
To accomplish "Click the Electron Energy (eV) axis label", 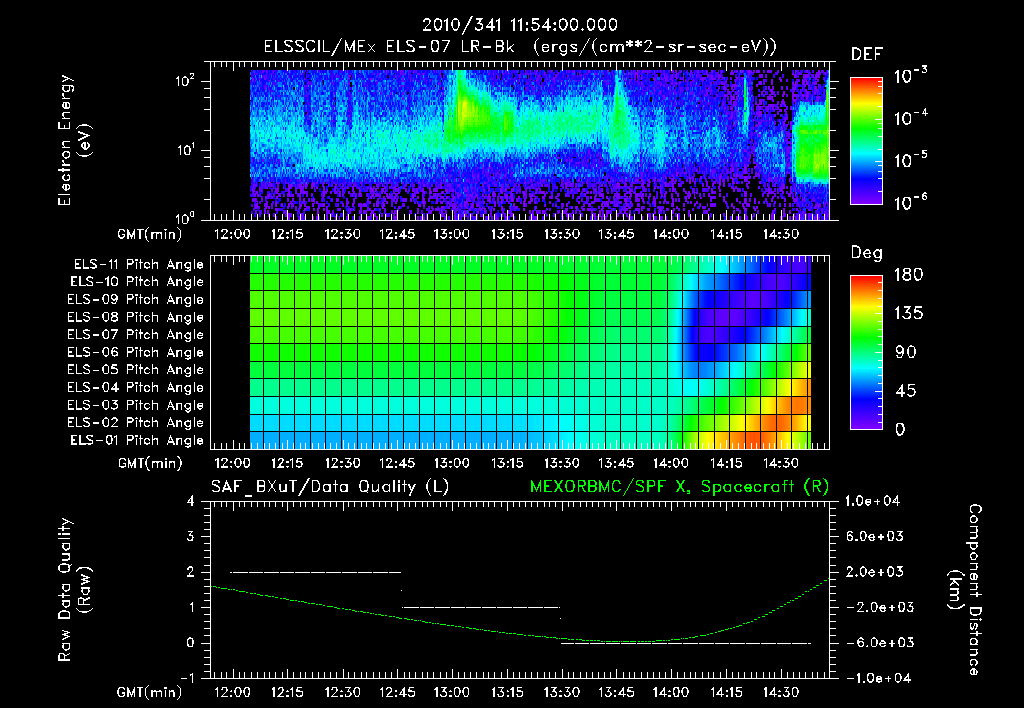I will pyautogui.click(x=74, y=140).
